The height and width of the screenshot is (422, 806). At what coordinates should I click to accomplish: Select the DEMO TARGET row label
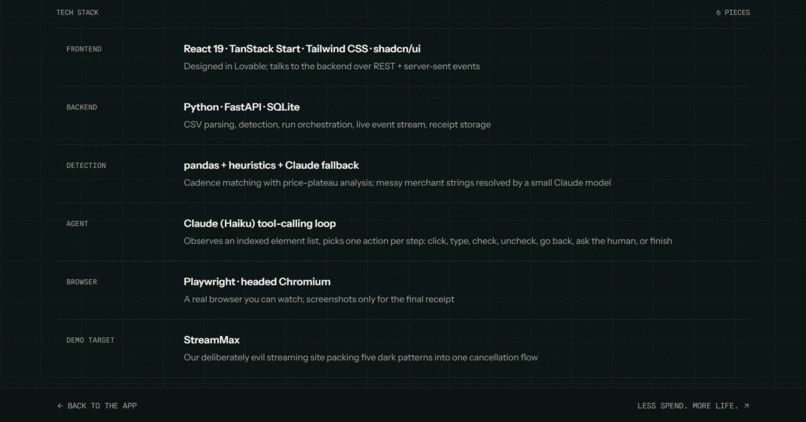pyautogui.click(x=90, y=340)
